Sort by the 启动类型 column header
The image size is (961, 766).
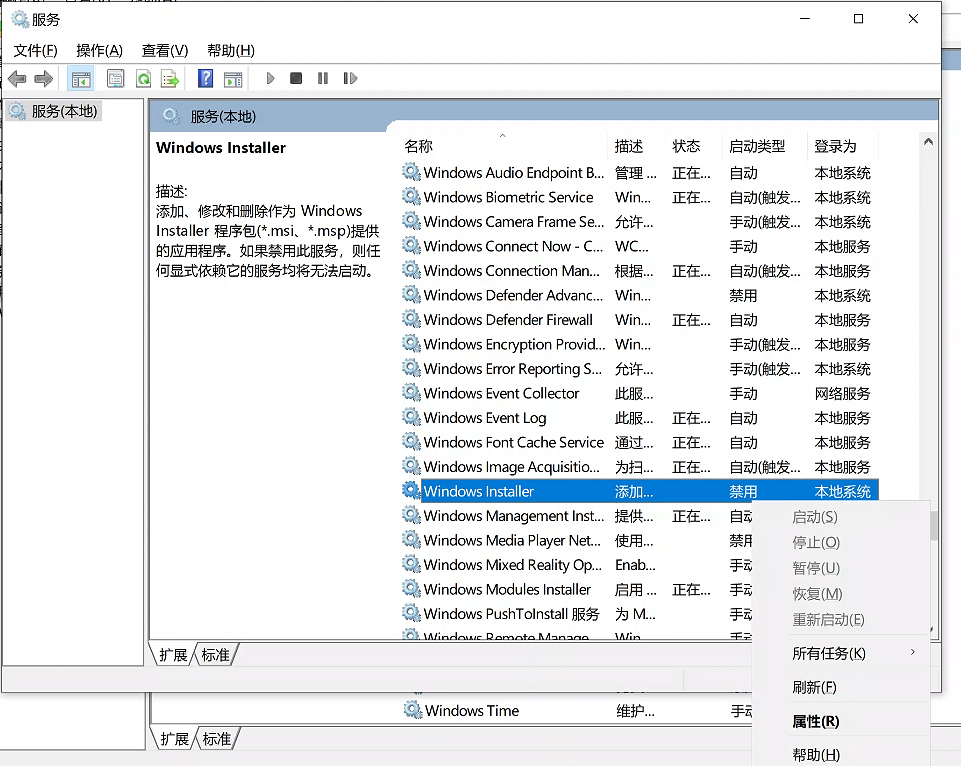click(x=764, y=146)
